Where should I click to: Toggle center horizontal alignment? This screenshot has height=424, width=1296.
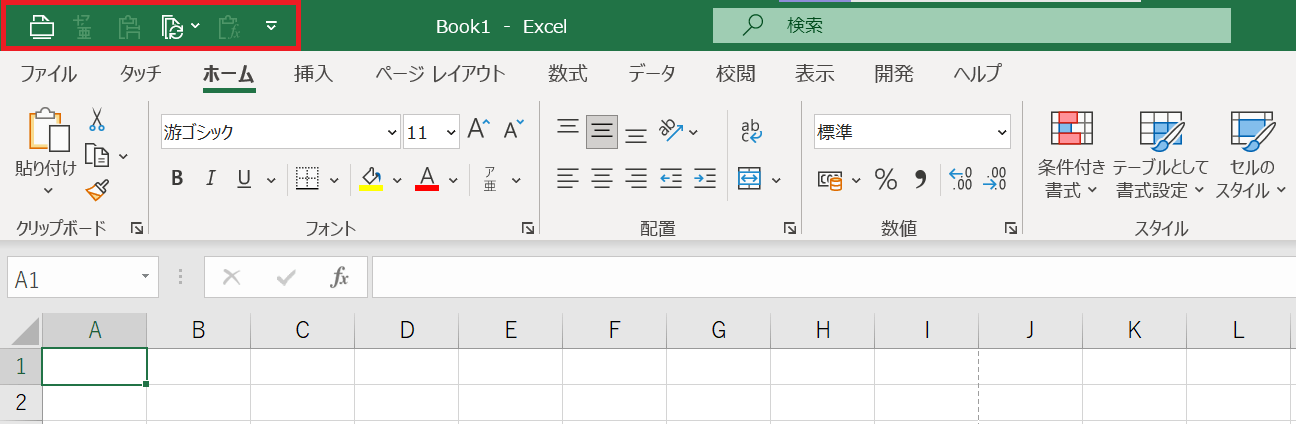601,179
